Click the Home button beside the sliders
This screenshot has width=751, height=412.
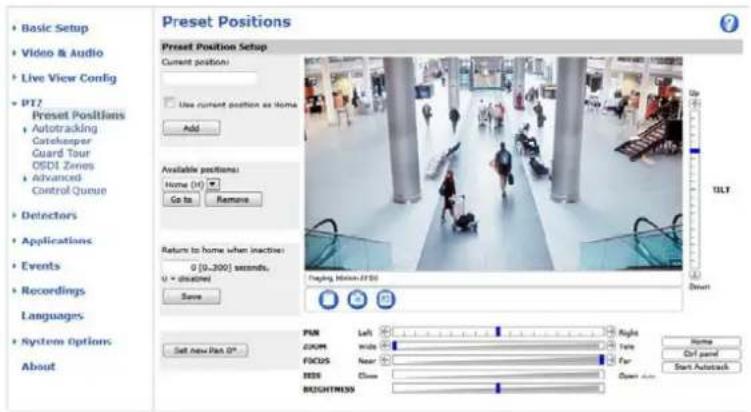pos(701,342)
